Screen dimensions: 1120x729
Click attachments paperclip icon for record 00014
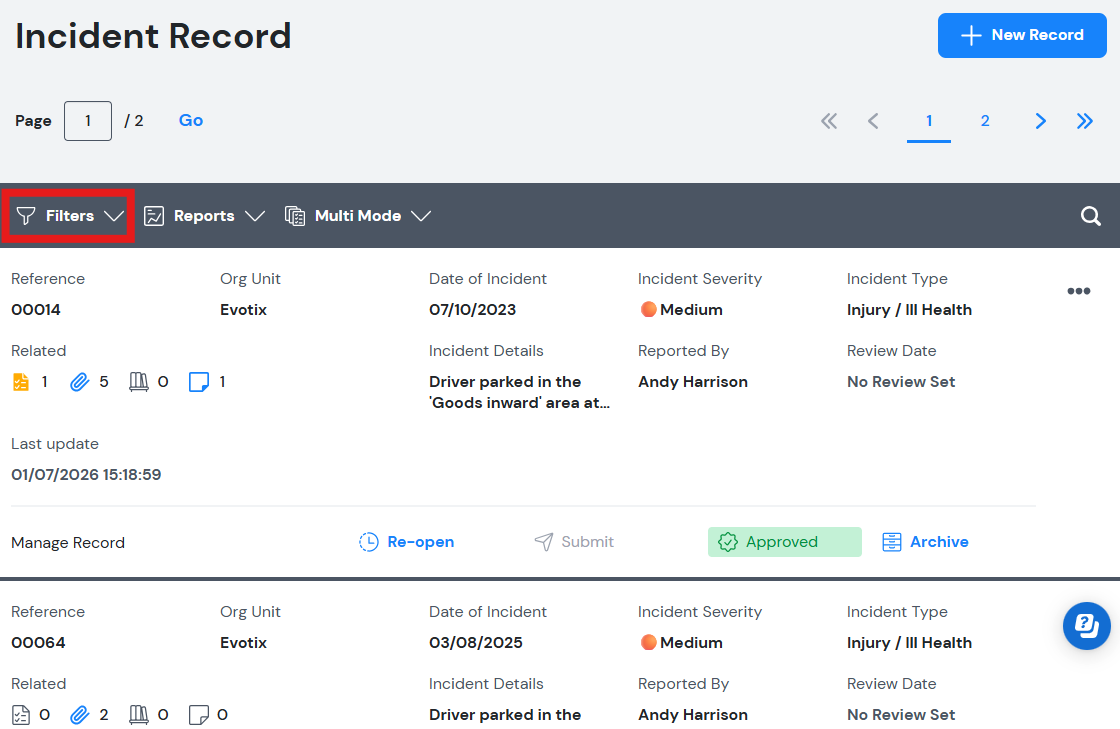pos(79,382)
